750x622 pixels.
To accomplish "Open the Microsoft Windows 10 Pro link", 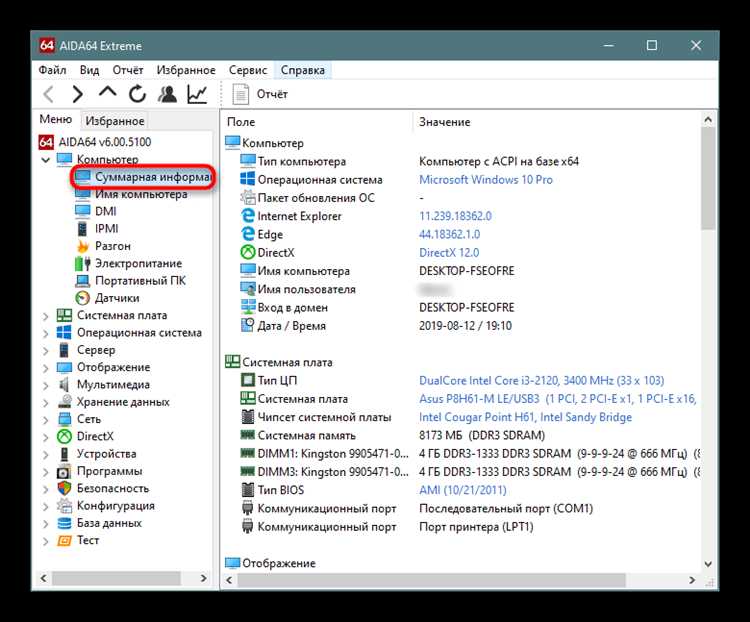I will coord(485,180).
